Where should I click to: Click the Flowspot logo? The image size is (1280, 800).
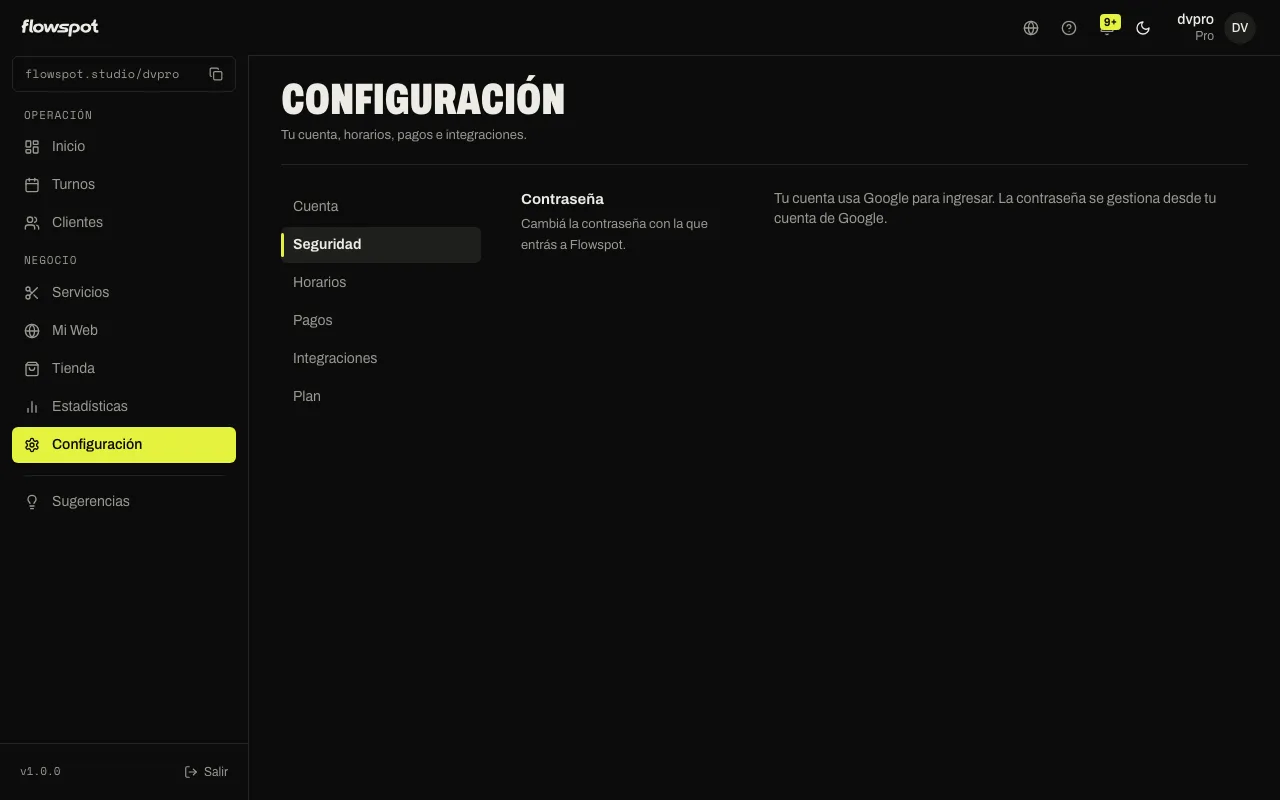(60, 28)
